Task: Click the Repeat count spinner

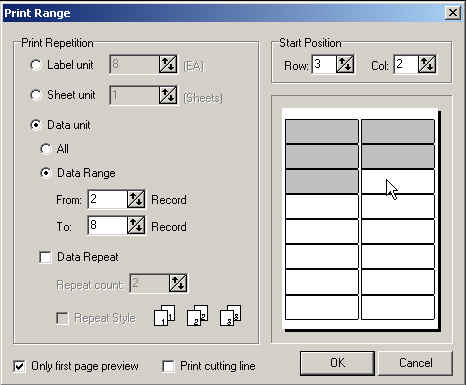Action: tap(178, 283)
